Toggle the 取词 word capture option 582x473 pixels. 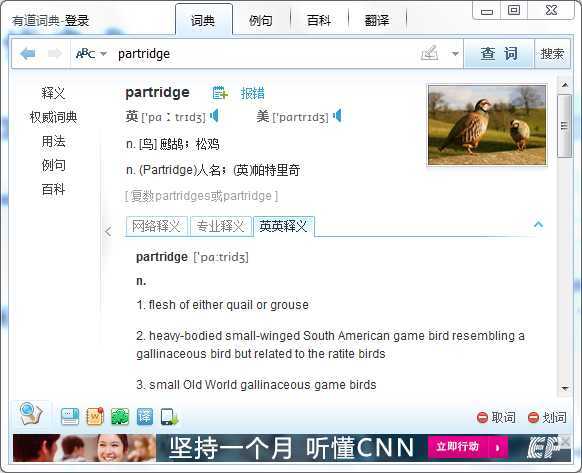(x=496, y=418)
